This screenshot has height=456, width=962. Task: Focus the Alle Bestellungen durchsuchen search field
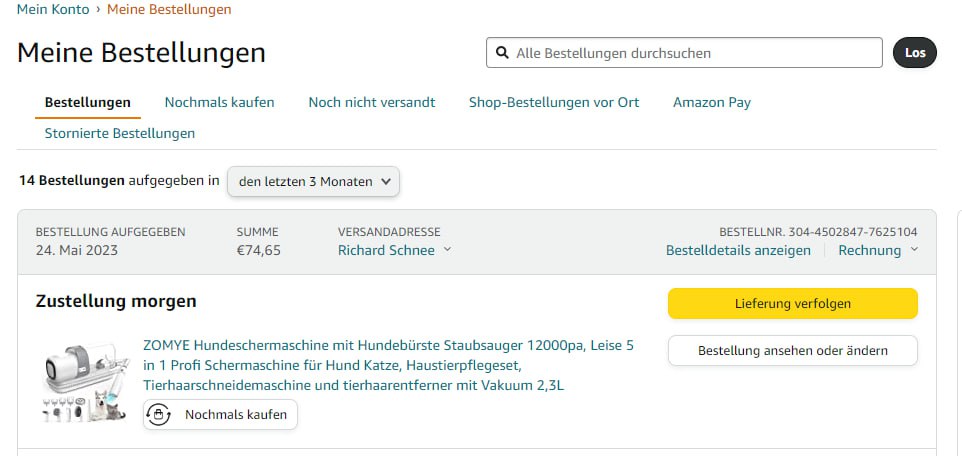[x=690, y=53]
